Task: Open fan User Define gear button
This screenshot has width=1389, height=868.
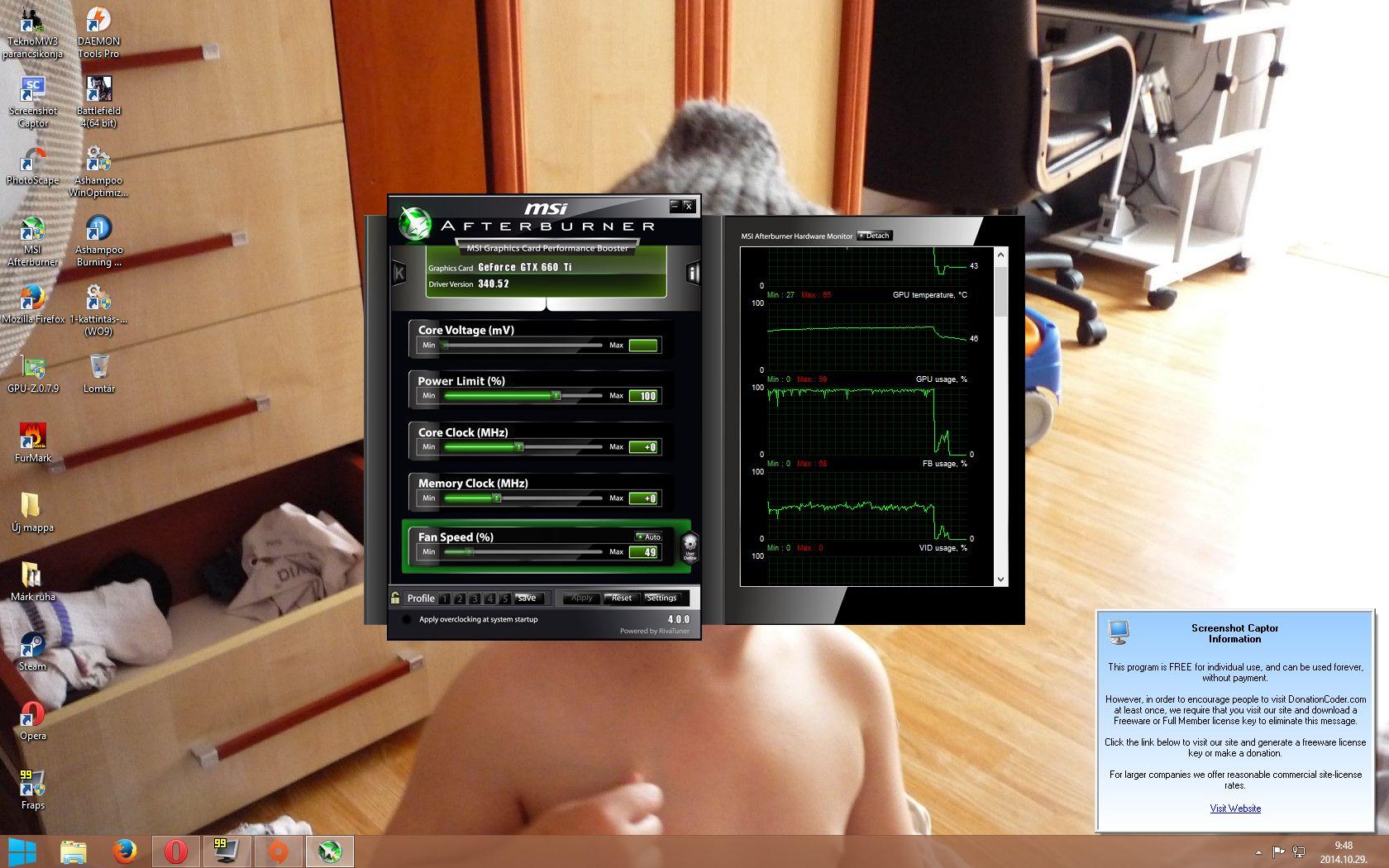Action: 690,547
